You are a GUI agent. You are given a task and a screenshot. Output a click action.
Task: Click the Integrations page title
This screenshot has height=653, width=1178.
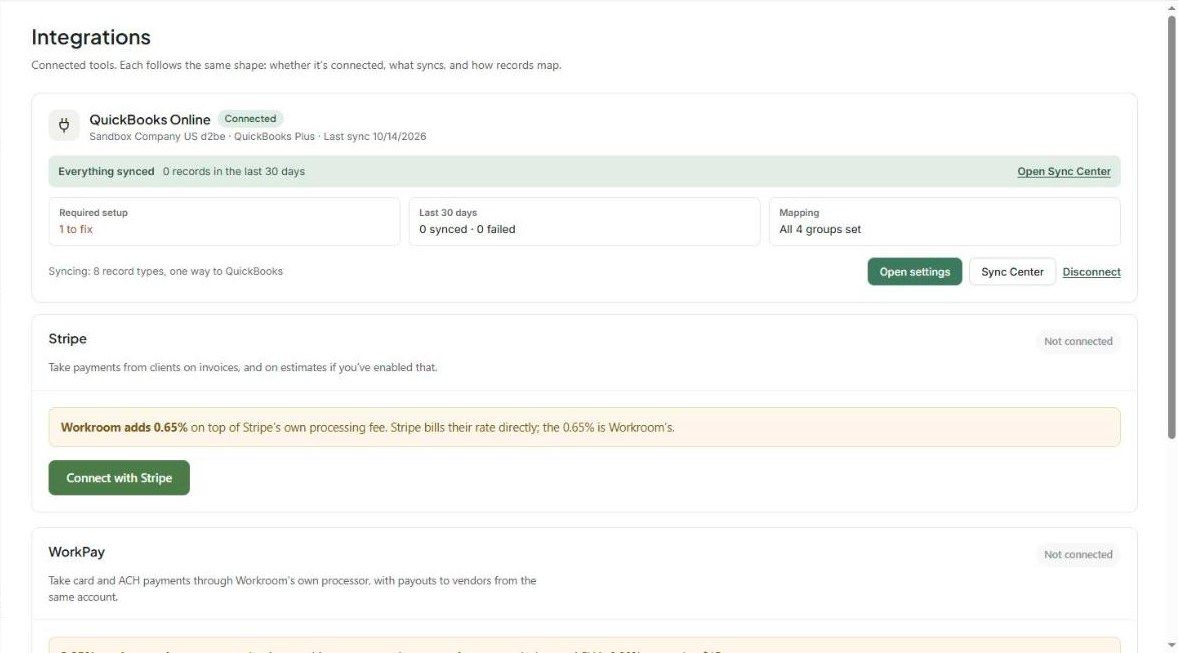pyautogui.click(x=91, y=37)
